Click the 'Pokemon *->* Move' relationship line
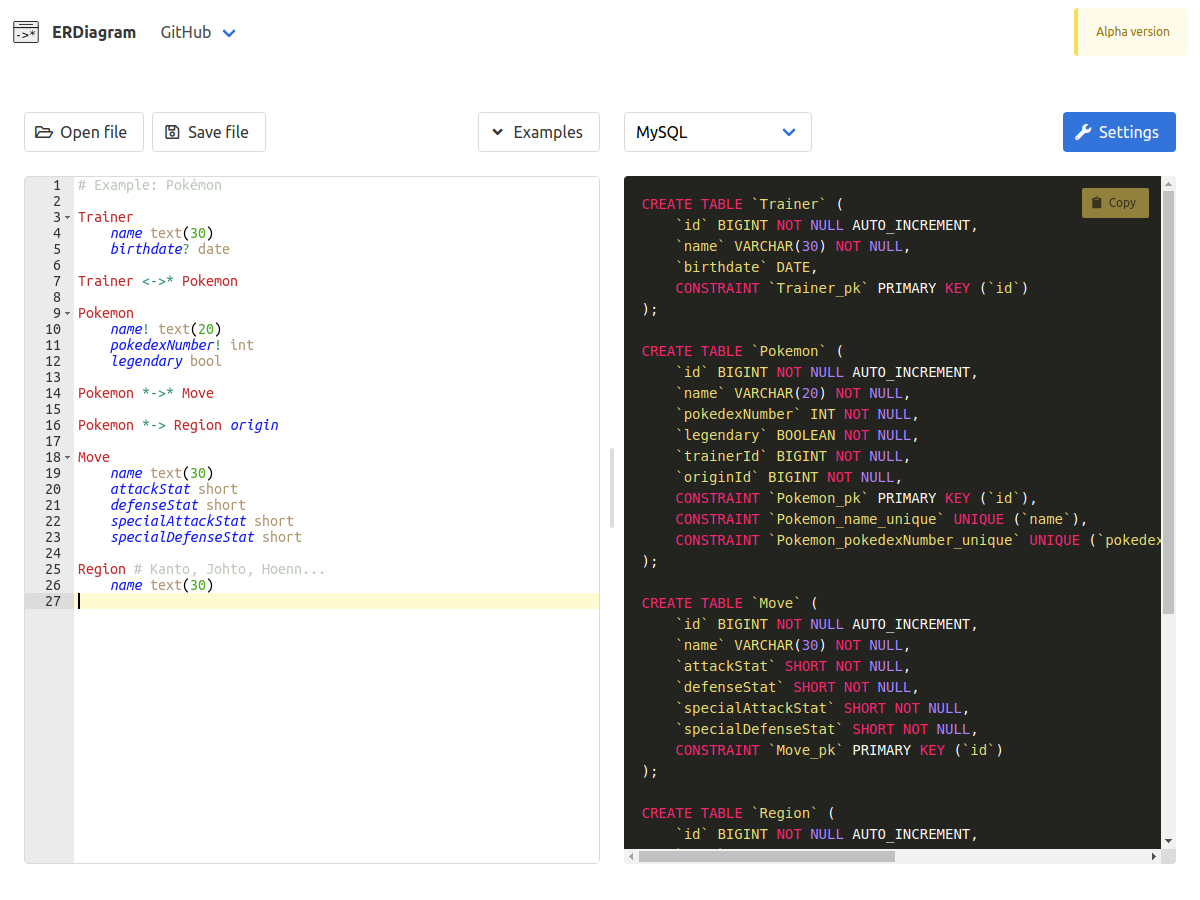The width and height of the screenshot is (1200, 900). (146, 393)
